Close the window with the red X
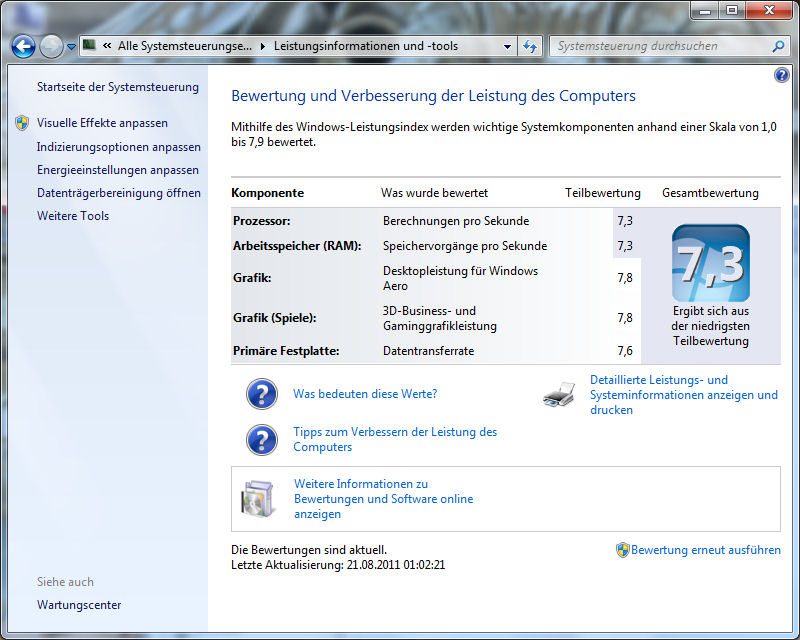The height and width of the screenshot is (640, 800). pos(769,11)
